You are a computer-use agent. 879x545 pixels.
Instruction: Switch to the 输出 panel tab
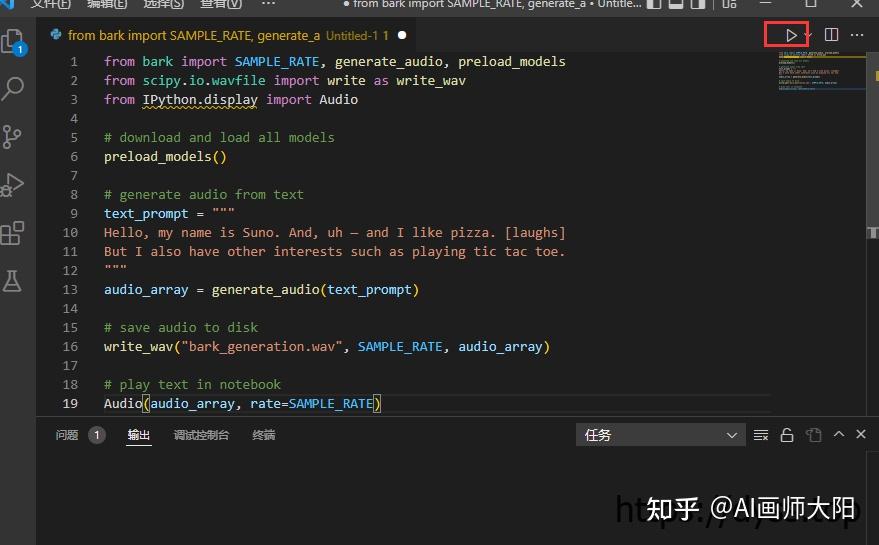coord(138,435)
